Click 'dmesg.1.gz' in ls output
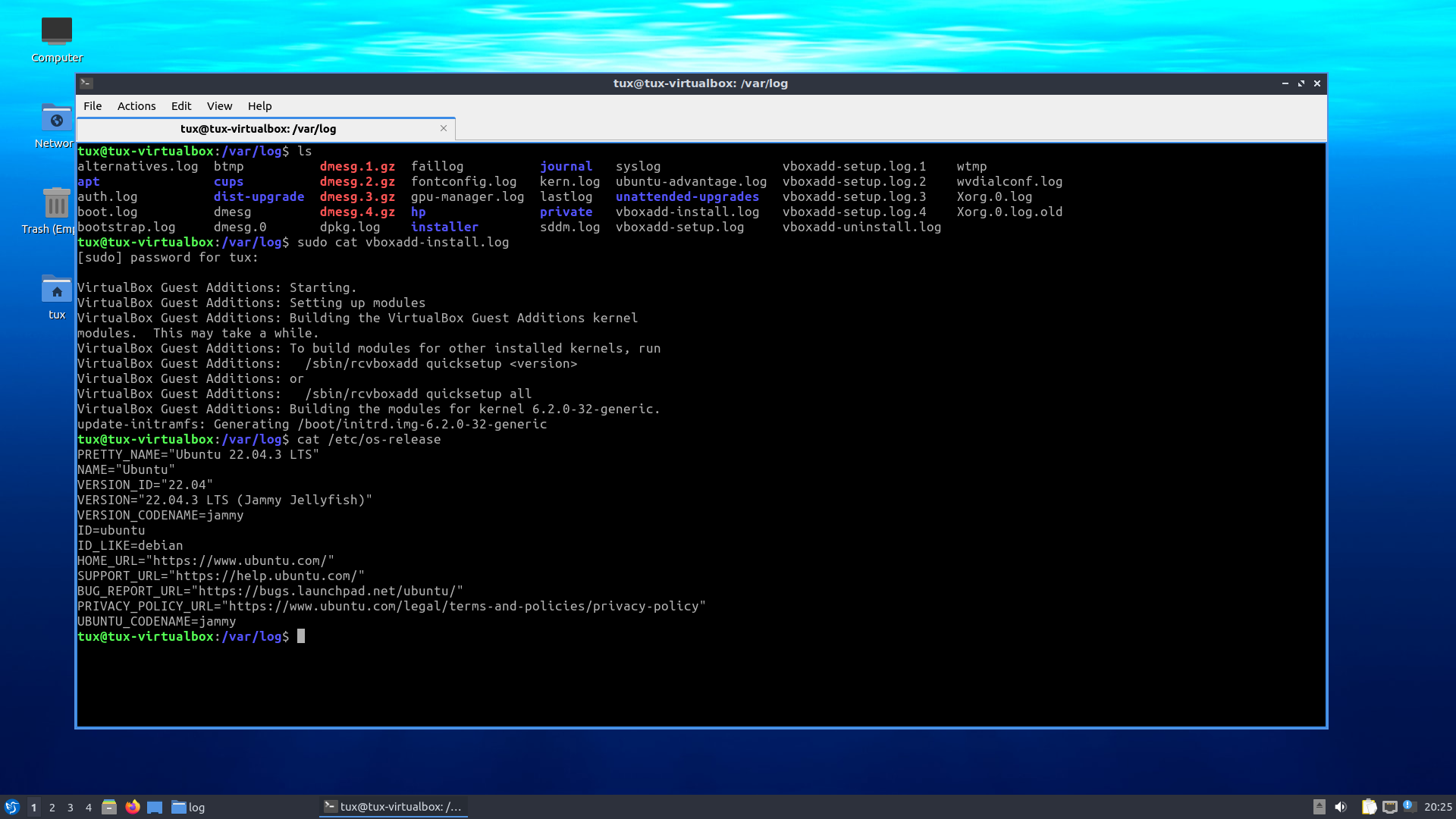Viewport: 1456px width, 819px height. click(x=357, y=166)
